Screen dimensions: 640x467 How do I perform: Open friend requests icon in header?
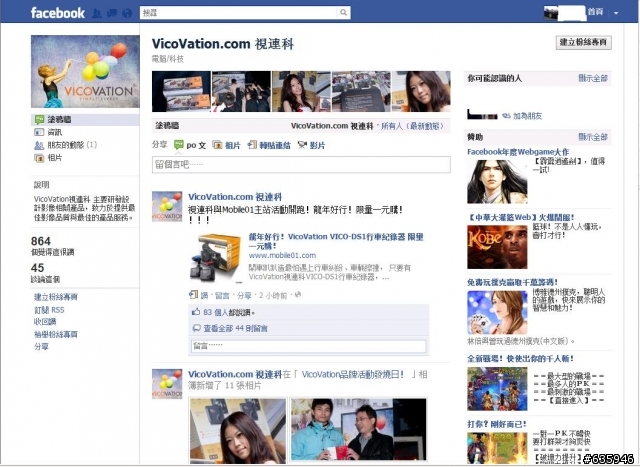97,13
